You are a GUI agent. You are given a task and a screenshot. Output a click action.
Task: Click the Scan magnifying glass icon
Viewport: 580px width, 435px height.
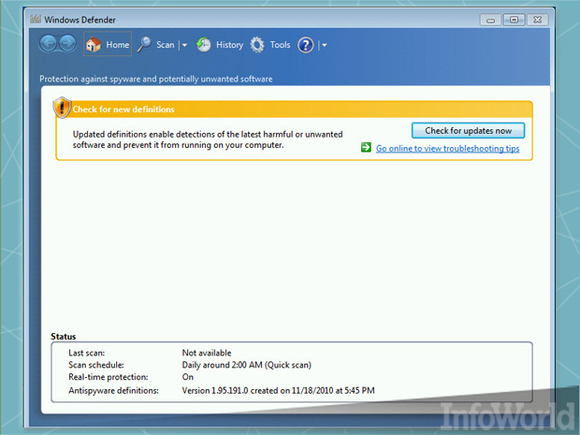click(x=144, y=44)
